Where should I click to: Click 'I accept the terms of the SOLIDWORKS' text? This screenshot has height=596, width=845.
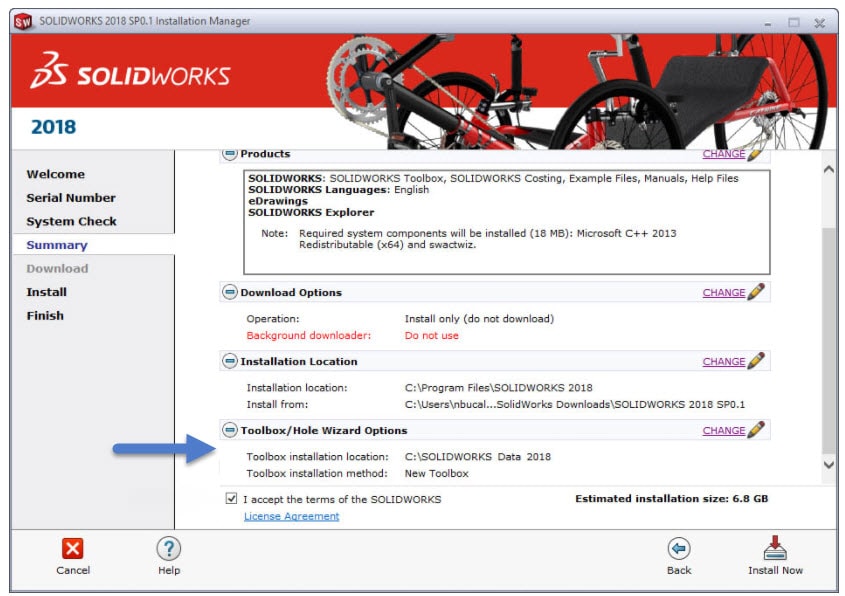(342, 499)
